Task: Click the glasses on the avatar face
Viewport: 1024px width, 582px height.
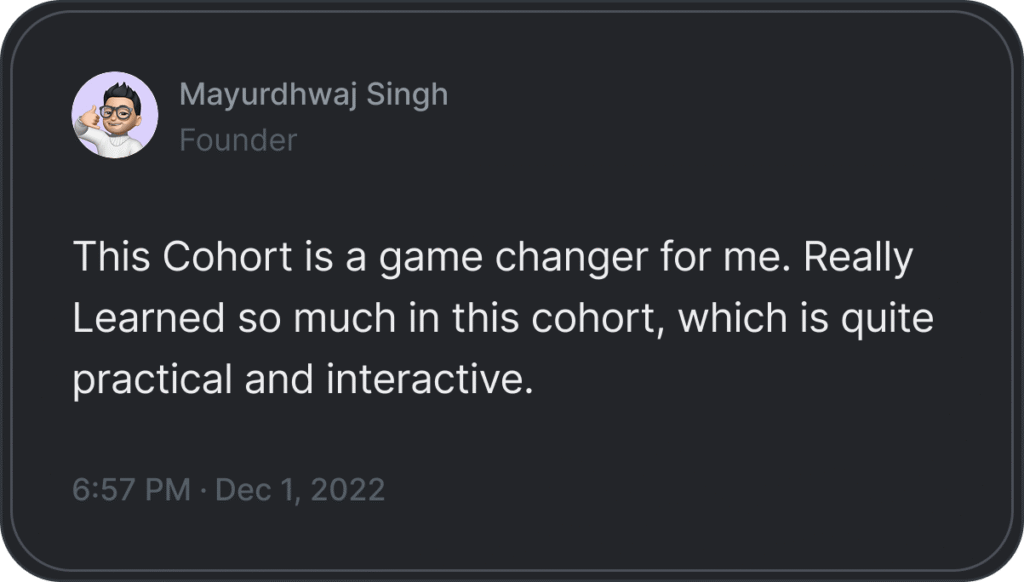Action: pyautogui.click(x=116, y=112)
